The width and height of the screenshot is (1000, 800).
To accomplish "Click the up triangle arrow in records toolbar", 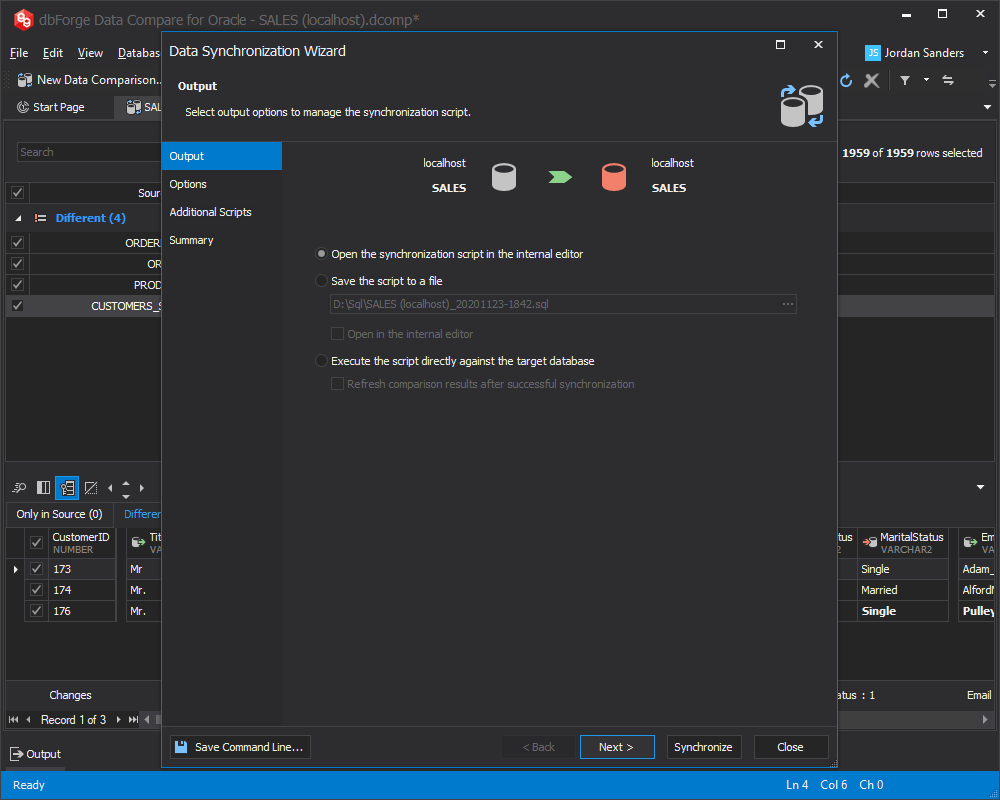I will (126, 483).
